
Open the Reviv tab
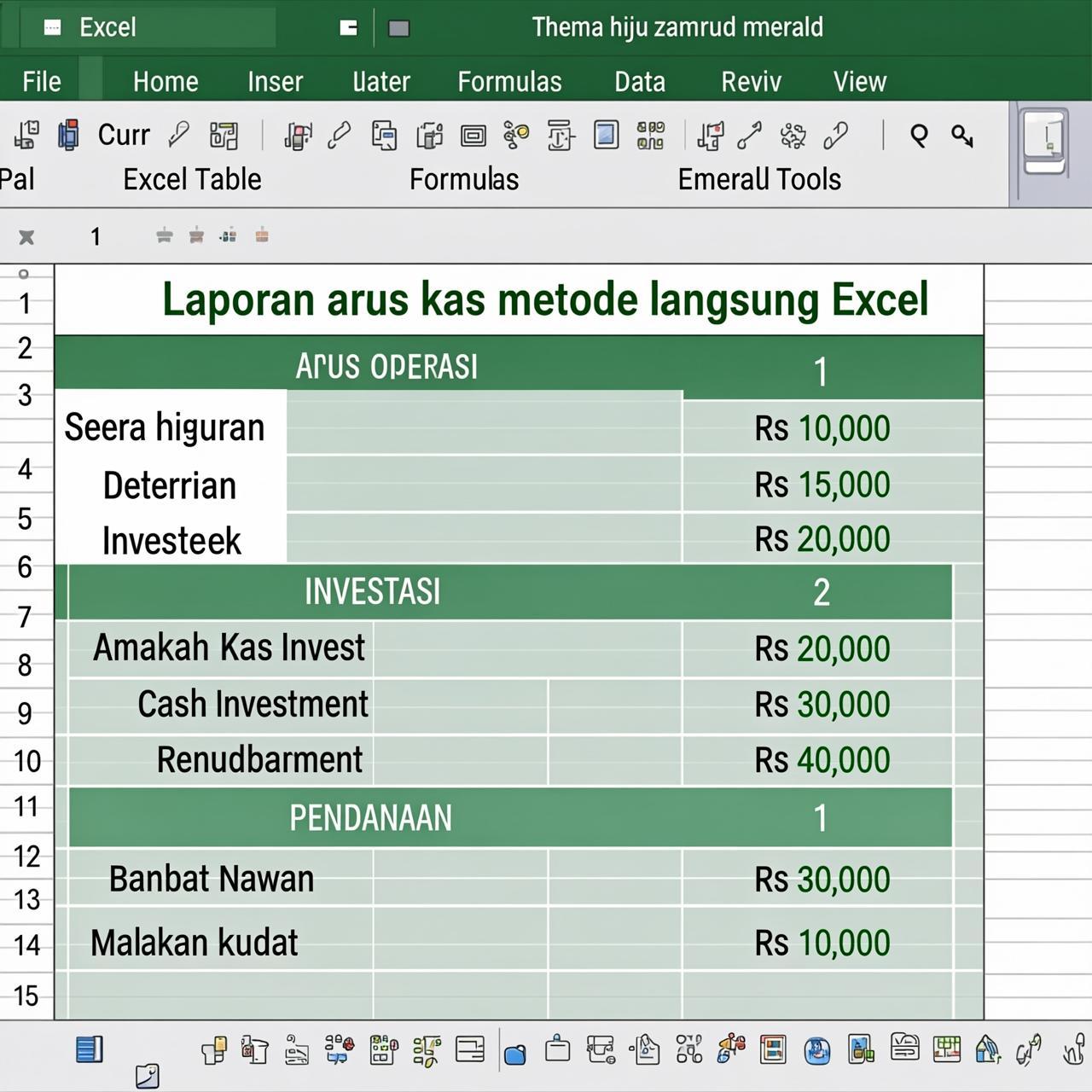coord(751,82)
